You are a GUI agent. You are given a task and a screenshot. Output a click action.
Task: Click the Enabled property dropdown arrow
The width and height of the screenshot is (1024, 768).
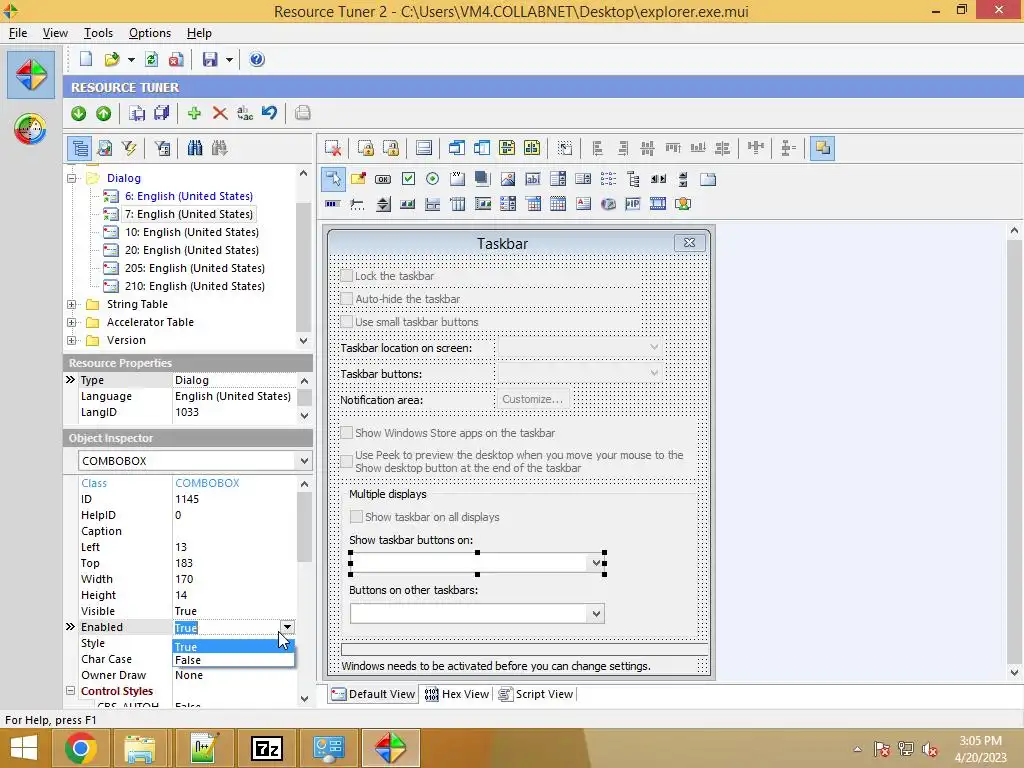click(287, 628)
